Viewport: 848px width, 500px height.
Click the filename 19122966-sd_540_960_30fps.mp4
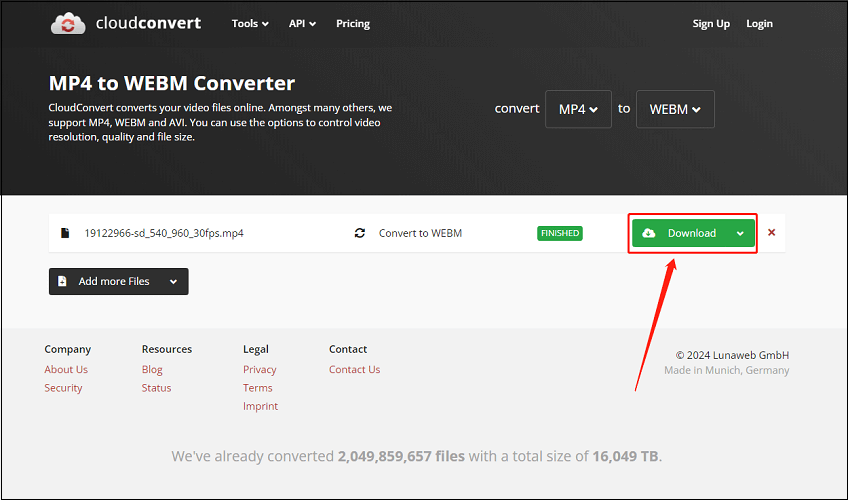click(164, 233)
